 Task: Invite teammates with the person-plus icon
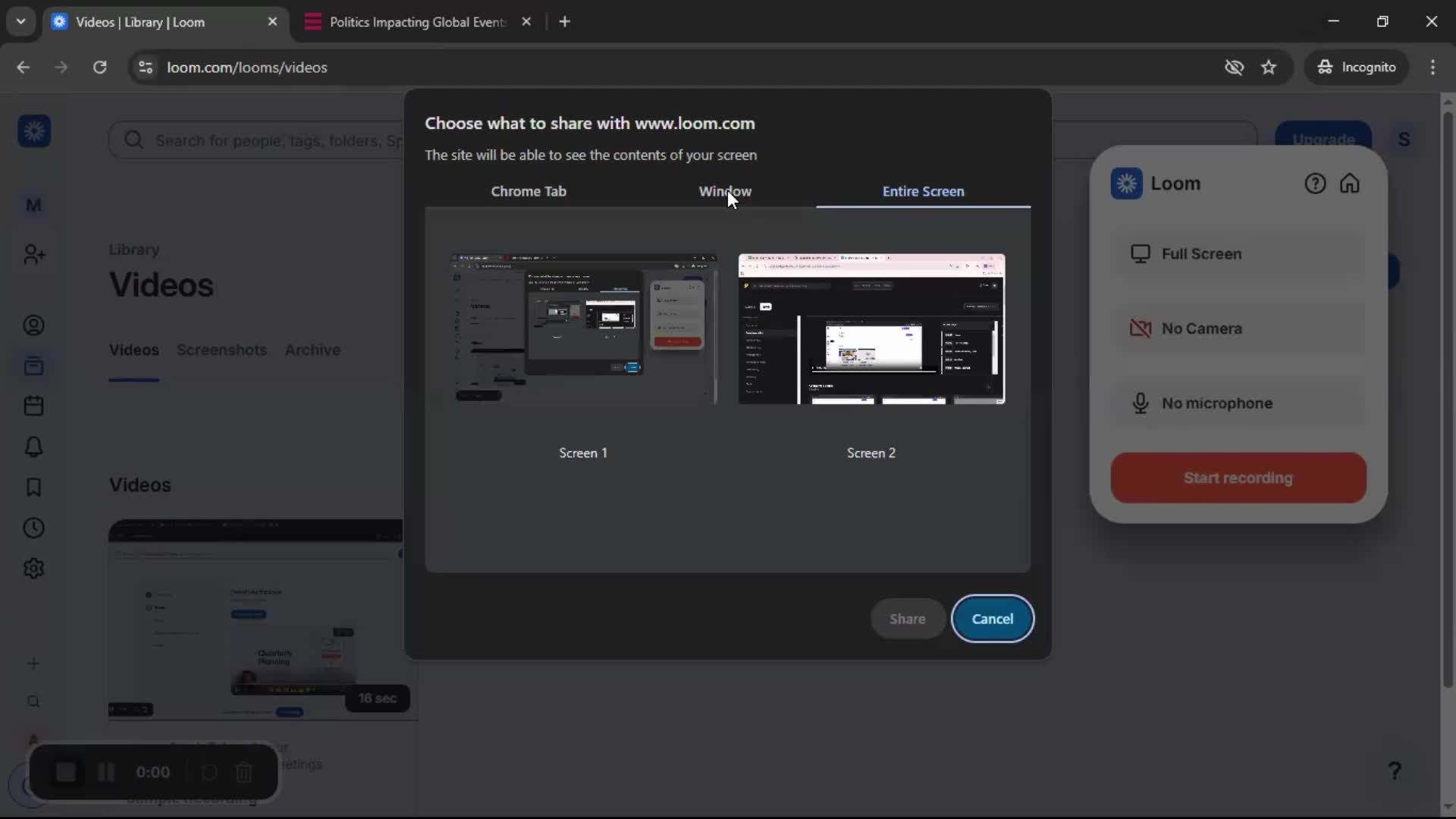[33, 254]
